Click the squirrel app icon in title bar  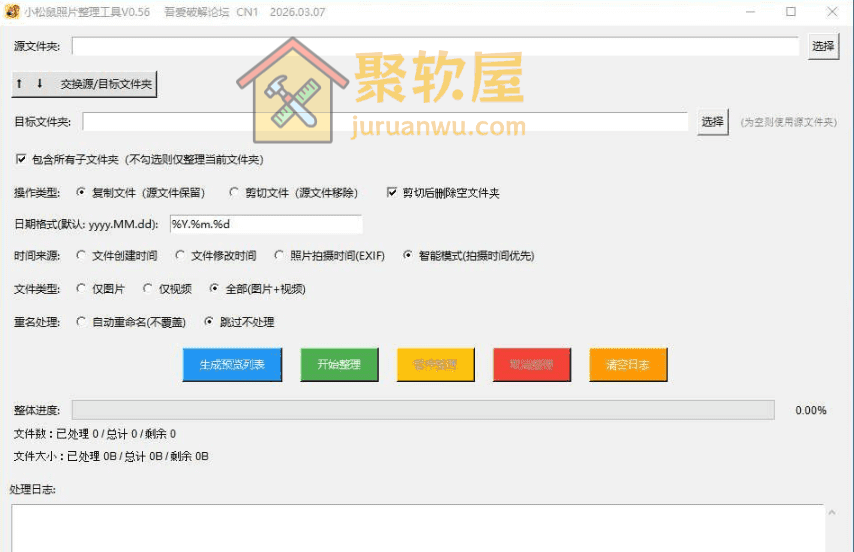pyautogui.click(x=11, y=11)
